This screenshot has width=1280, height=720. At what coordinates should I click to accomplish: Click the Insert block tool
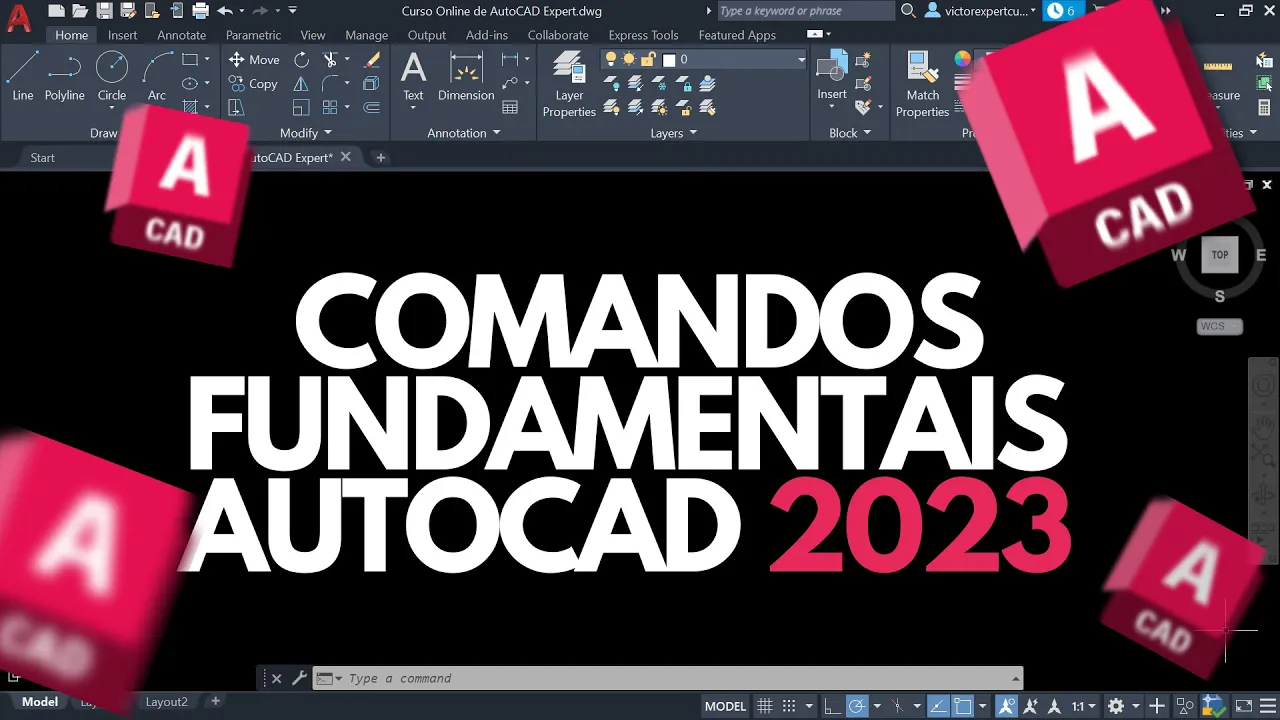[x=832, y=77]
